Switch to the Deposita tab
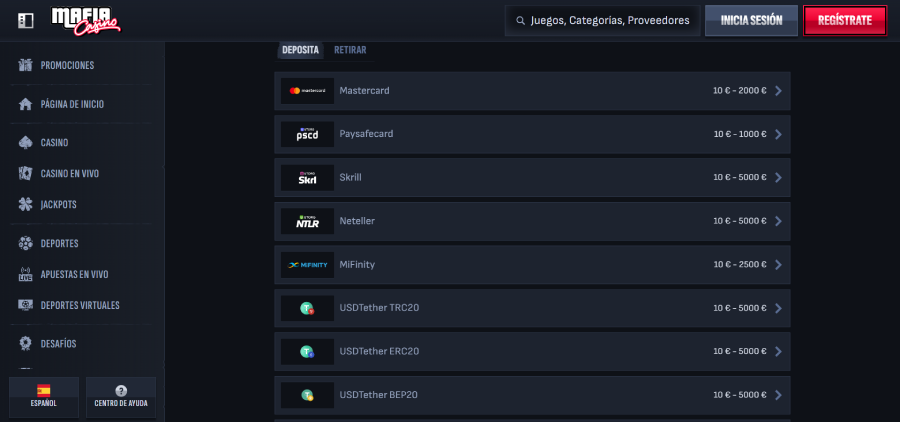The height and width of the screenshot is (422, 900). coord(300,50)
